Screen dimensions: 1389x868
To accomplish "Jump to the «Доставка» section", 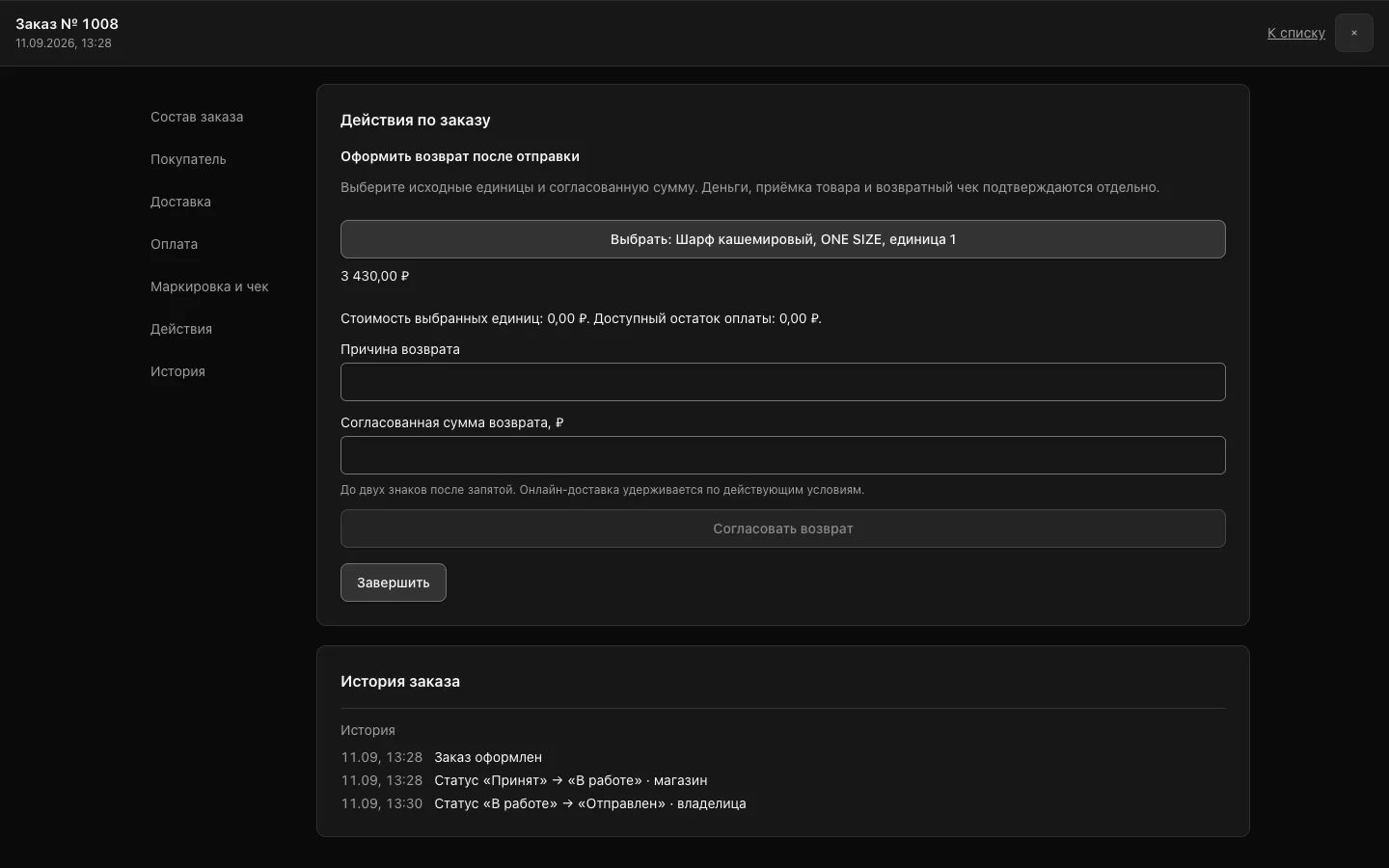I will [180, 202].
